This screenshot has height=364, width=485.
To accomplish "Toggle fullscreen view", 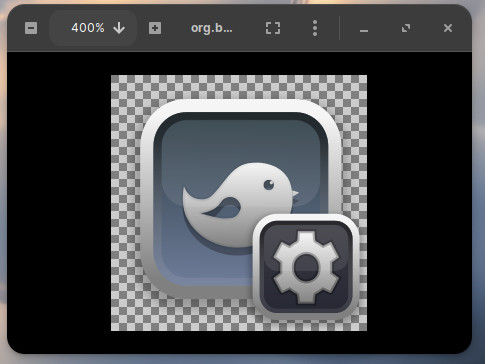I will point(273,28).
